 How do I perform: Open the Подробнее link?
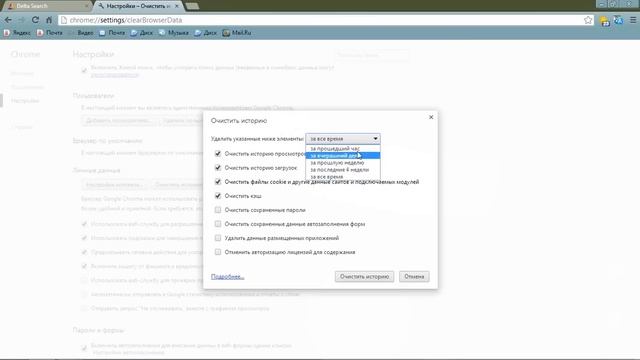[227, 276]
